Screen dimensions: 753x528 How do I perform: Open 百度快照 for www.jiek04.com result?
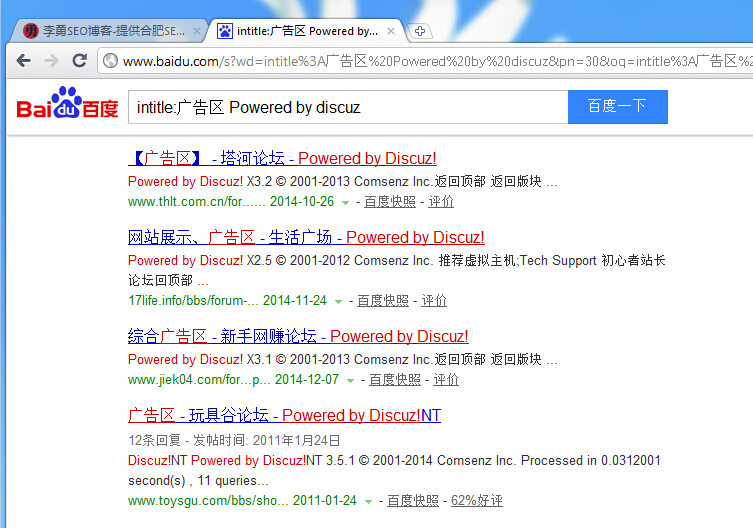click(x=395, y=380)
